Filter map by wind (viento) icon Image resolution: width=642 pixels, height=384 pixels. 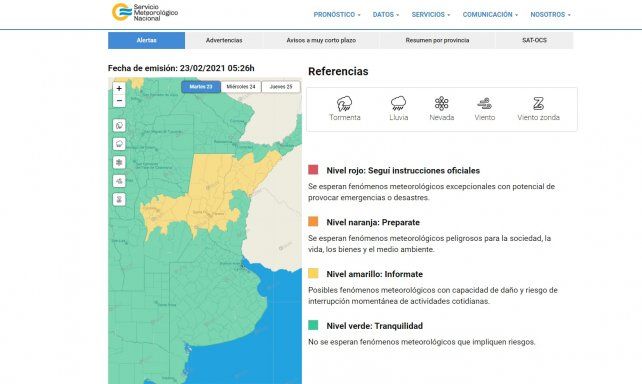[119, 181]
